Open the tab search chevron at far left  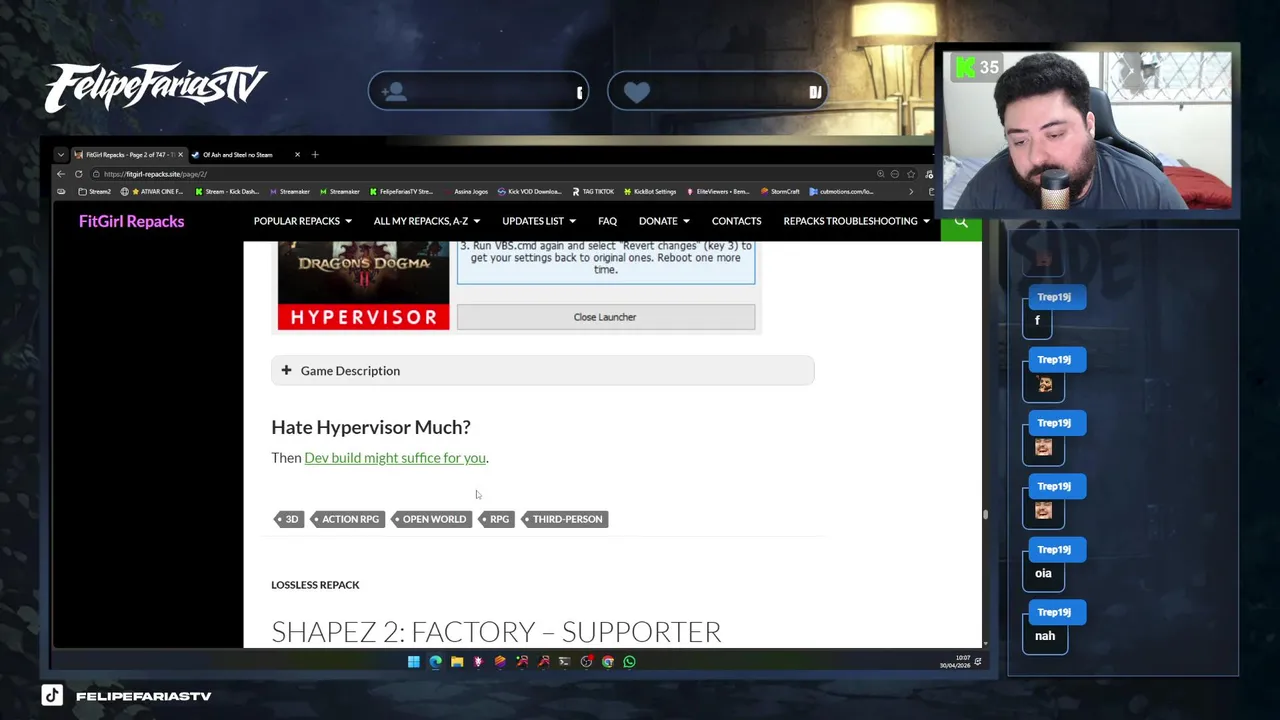click(x=61, y=155)
